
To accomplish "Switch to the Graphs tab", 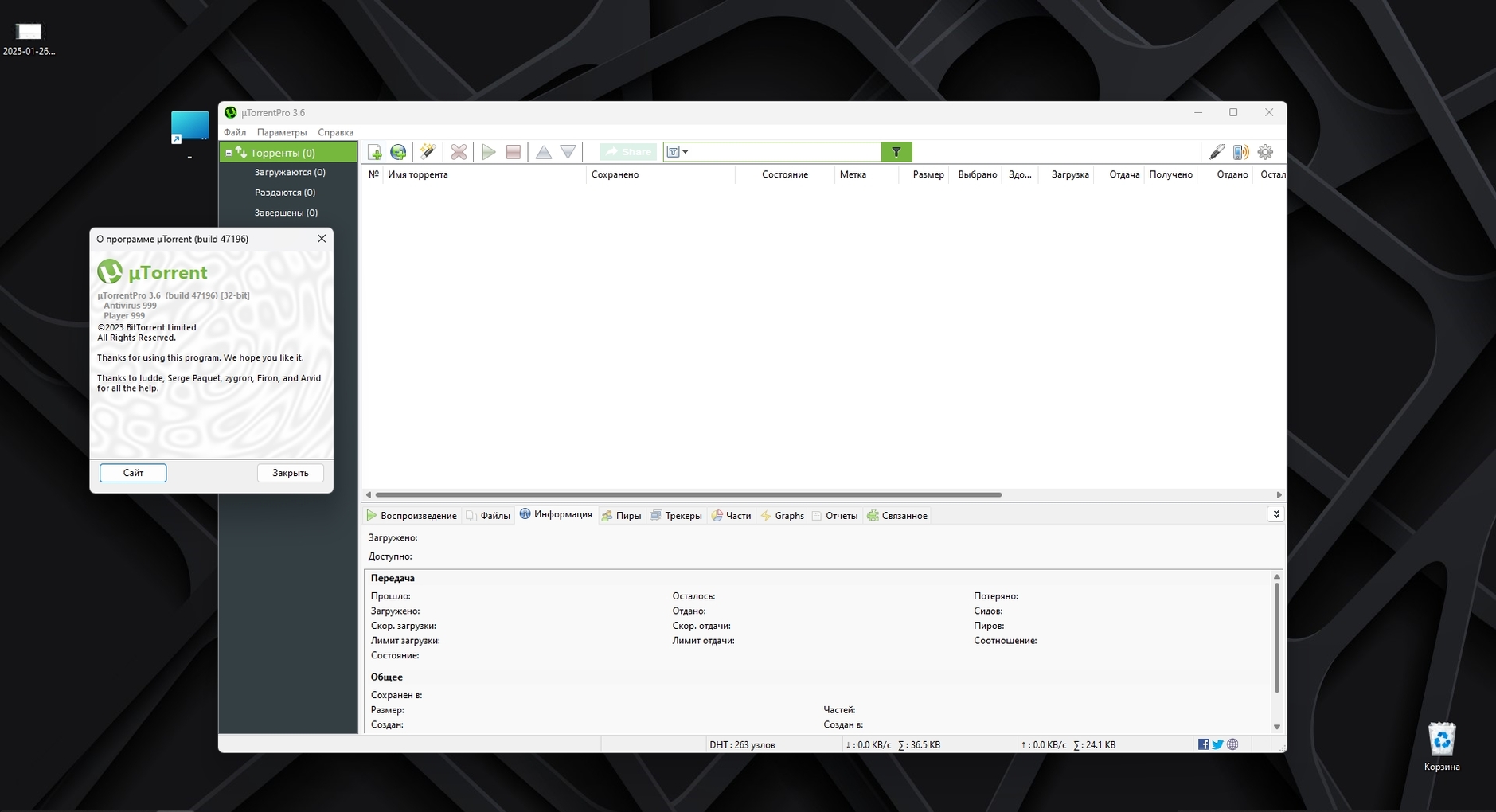I will tap(783, 516).
